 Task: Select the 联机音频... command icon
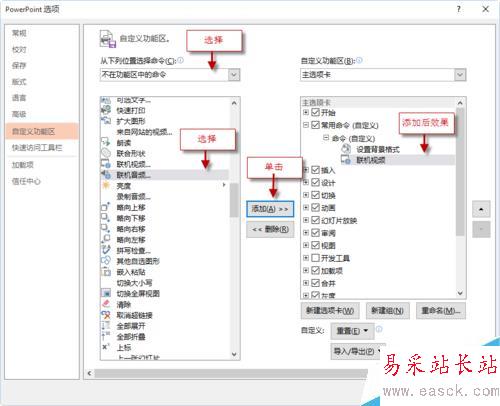(x=106, y=174)
